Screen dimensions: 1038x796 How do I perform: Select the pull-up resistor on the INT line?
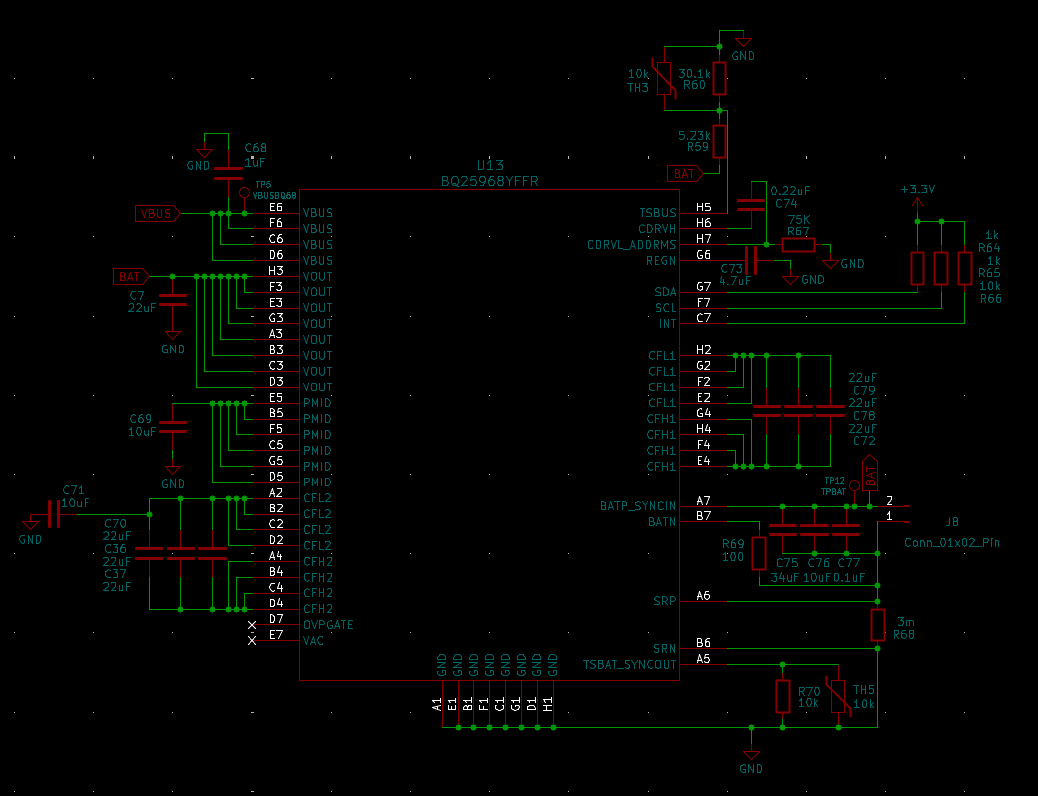tap(965, 269)
